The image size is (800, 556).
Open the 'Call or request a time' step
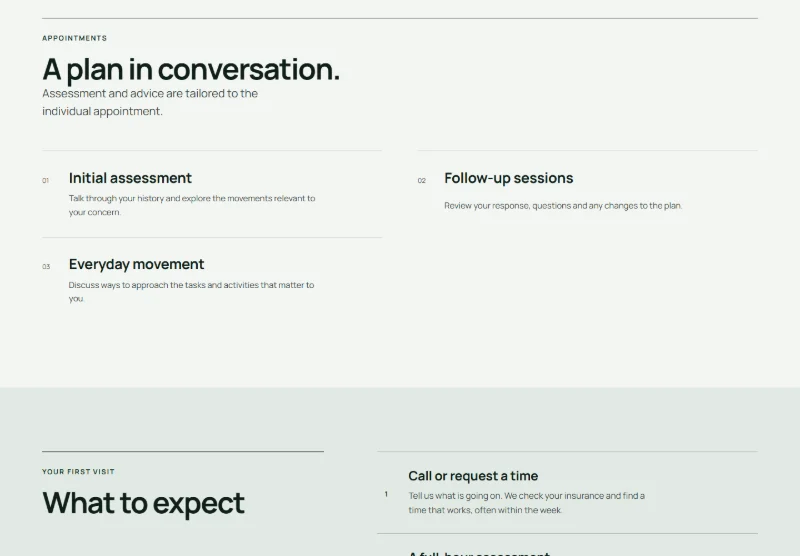click(x=473, y=476)
